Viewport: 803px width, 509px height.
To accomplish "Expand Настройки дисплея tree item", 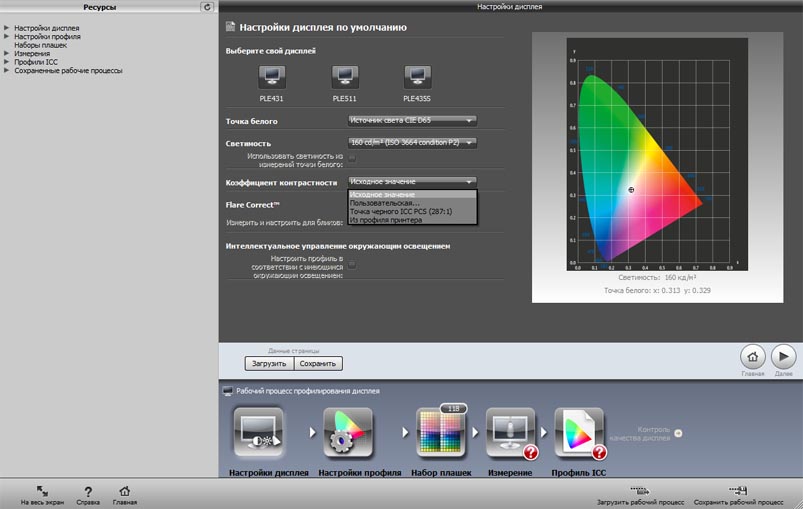I will tap(6, 28).
